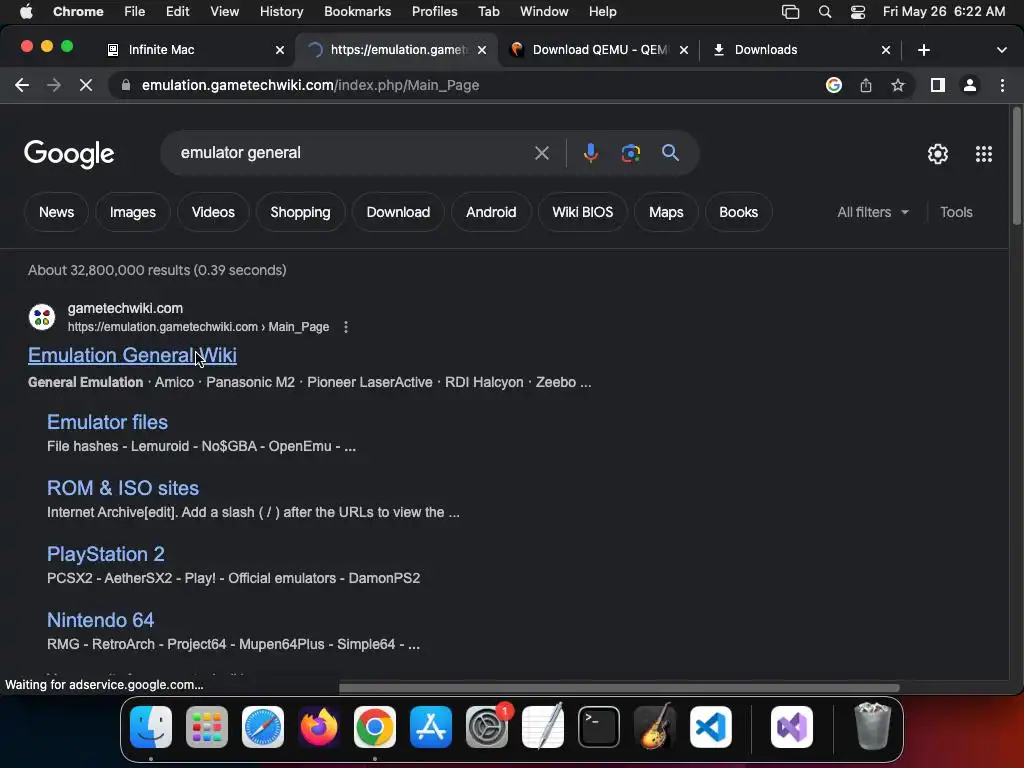Switch to the Download QEMU tab
1024x768 pixels.
[600, 50]
